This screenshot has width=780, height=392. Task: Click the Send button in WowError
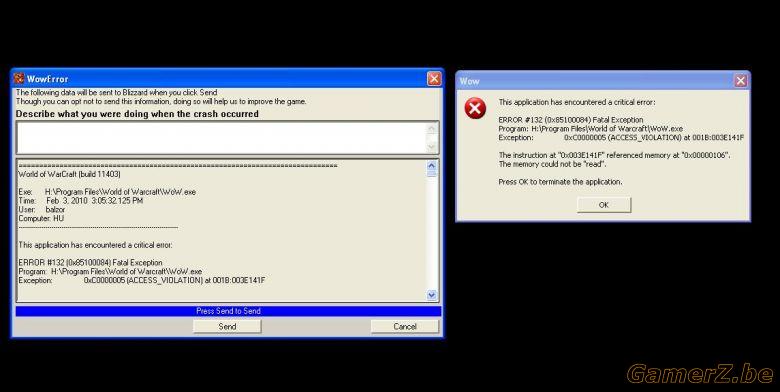pos(227,326)
